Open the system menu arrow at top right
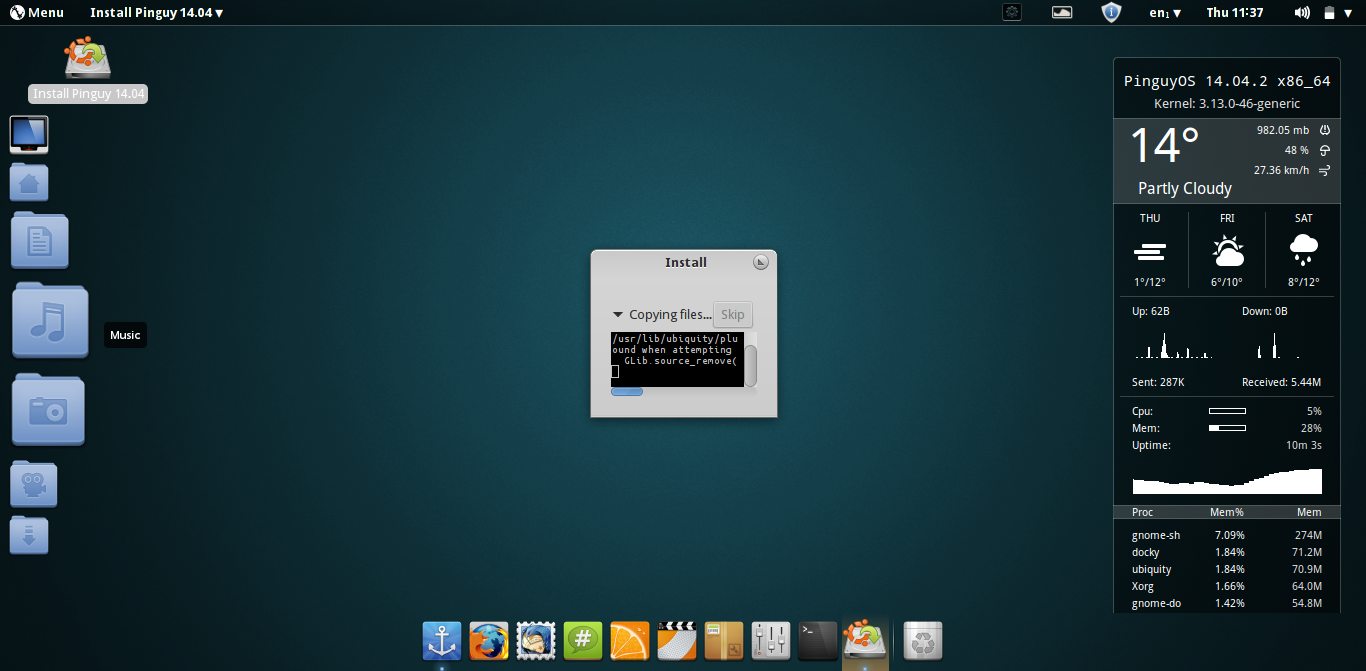Viewport: 1366px width, 671px height. tap(1347, 13)
